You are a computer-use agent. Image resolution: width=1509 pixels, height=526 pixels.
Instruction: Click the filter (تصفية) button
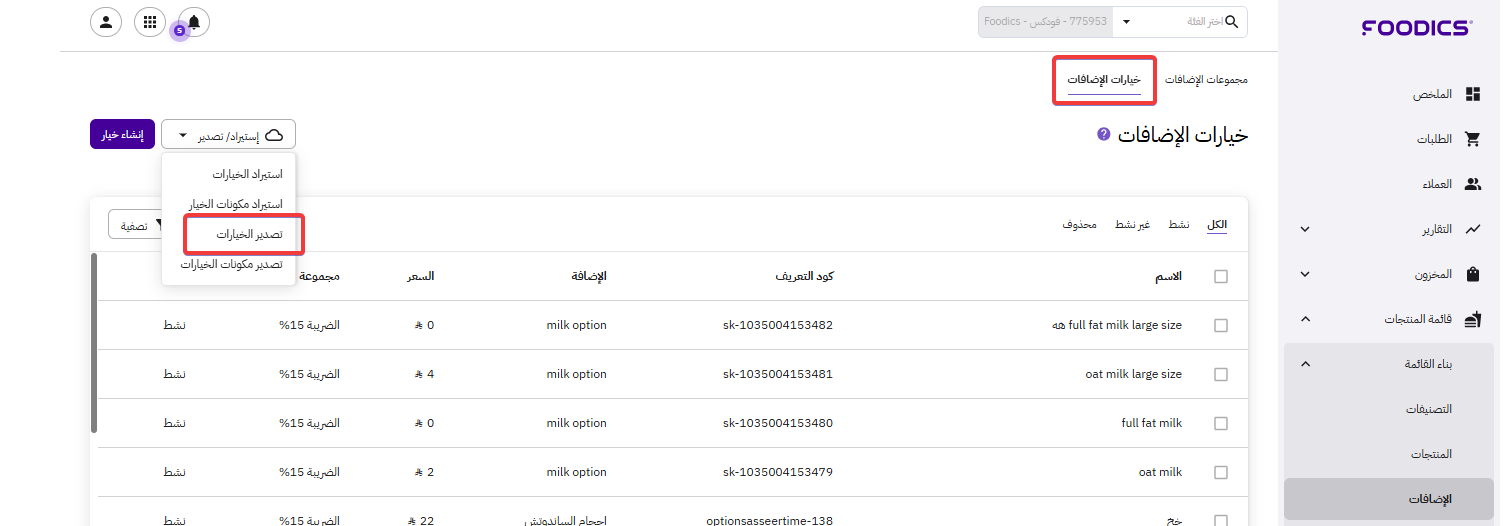pos(135,226)
